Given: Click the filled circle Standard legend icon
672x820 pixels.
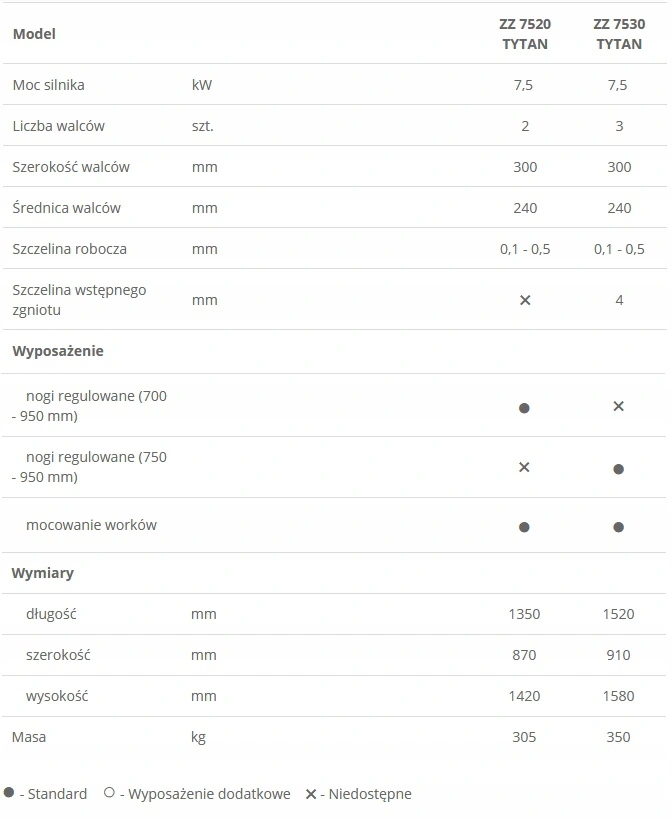Looking at the screenshot, I should tap(9, 793).
